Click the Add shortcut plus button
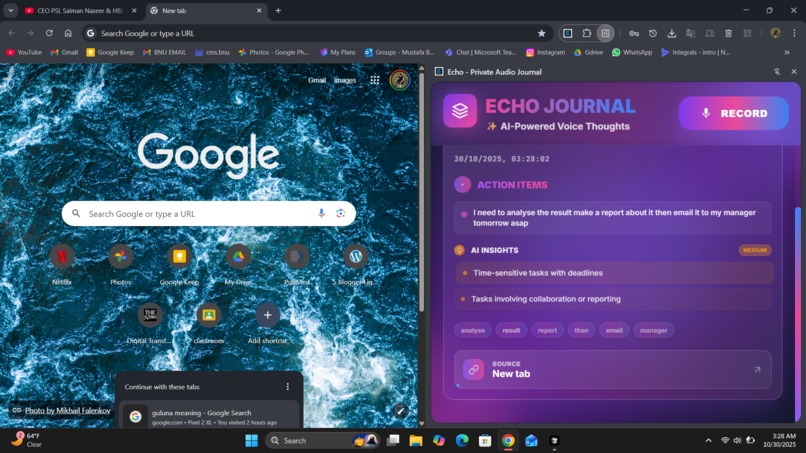This screenshot has height=453, width=806. 267,315
